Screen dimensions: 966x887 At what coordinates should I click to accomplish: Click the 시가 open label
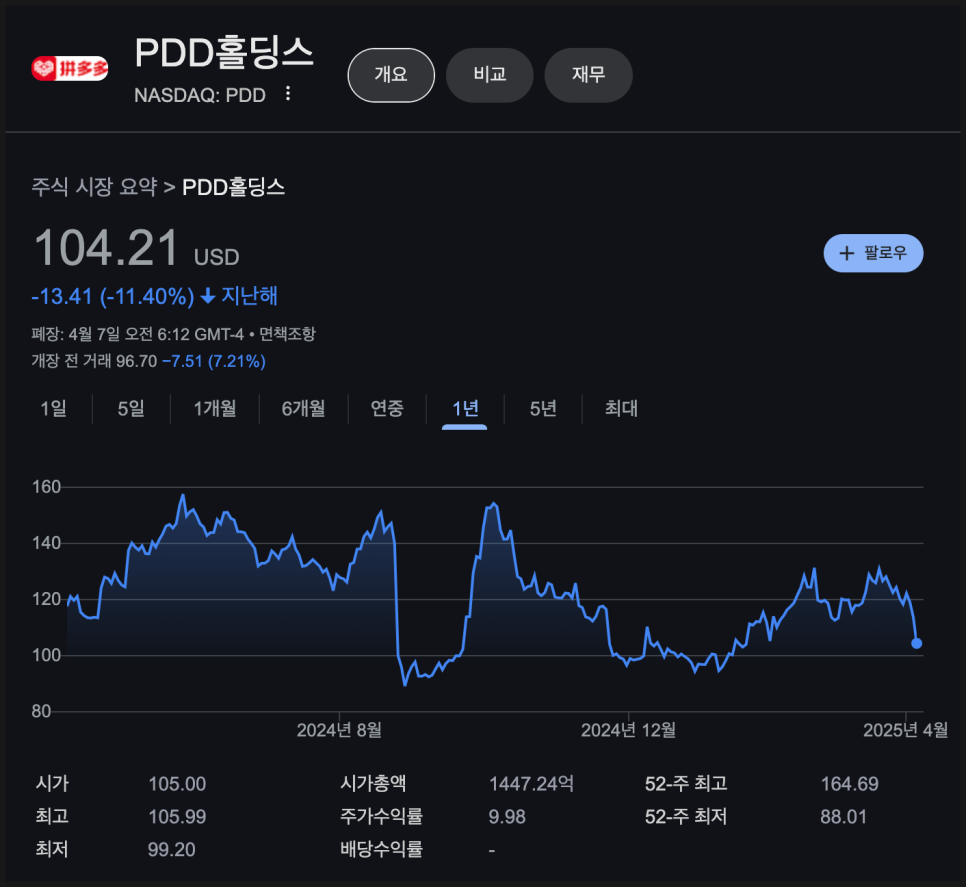click(x=52, y=784)
